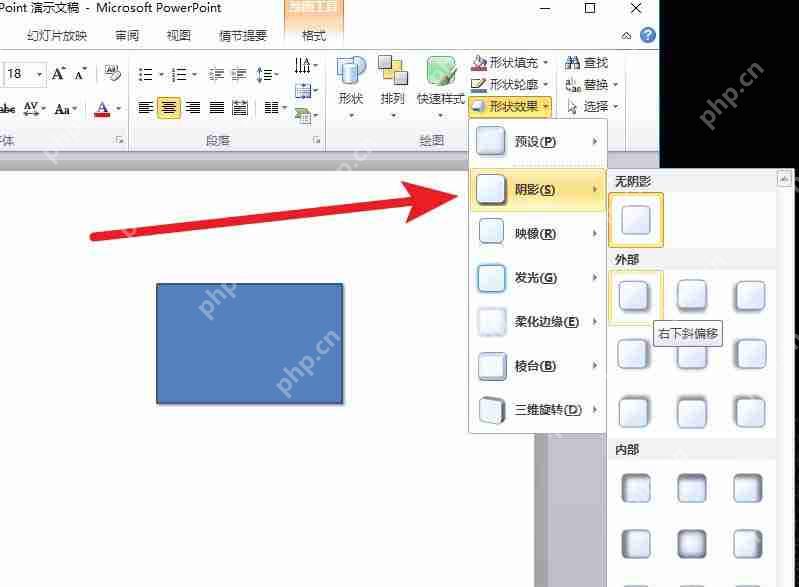Screen dimensions: 799x587
Task: Click the 形状效果 shape effects button
Action: pyautogui.click(x=510, y=106)
